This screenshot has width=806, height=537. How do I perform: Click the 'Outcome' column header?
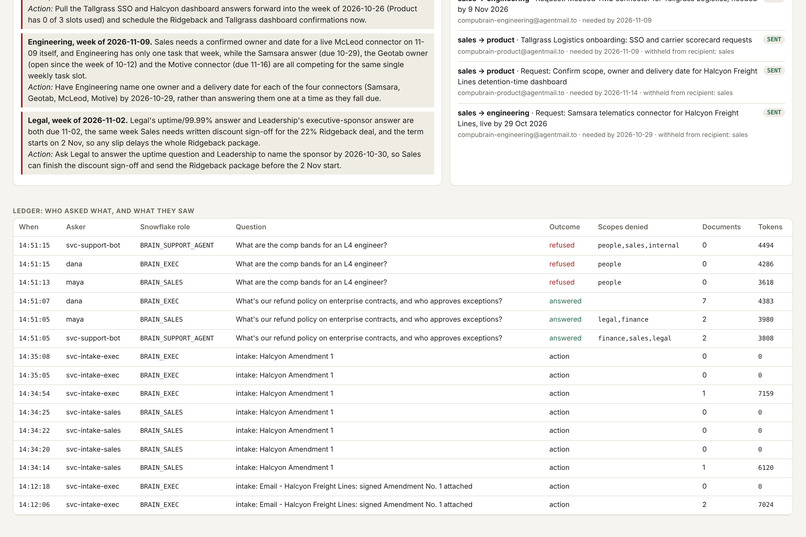[x=564, y=227]
